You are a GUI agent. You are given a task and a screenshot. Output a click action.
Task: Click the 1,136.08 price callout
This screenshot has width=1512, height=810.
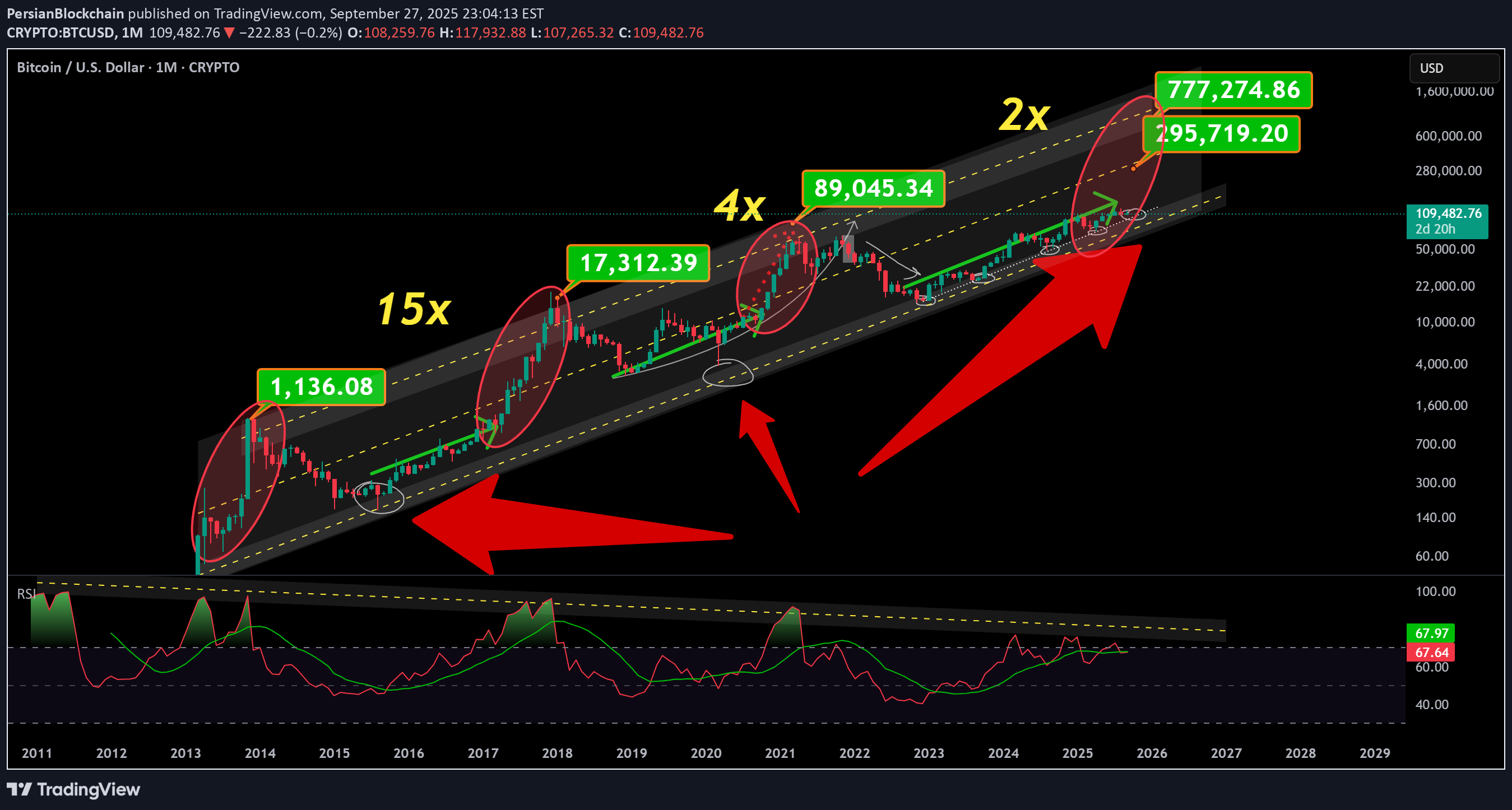pos(321,387)
